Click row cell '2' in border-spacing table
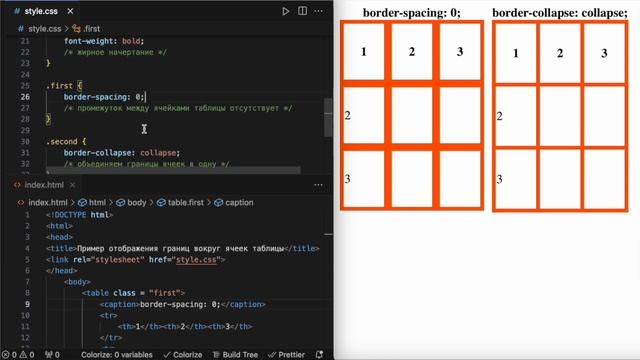Screen dimensions: 640x360 pyautogui.click(x=364, y=115)
